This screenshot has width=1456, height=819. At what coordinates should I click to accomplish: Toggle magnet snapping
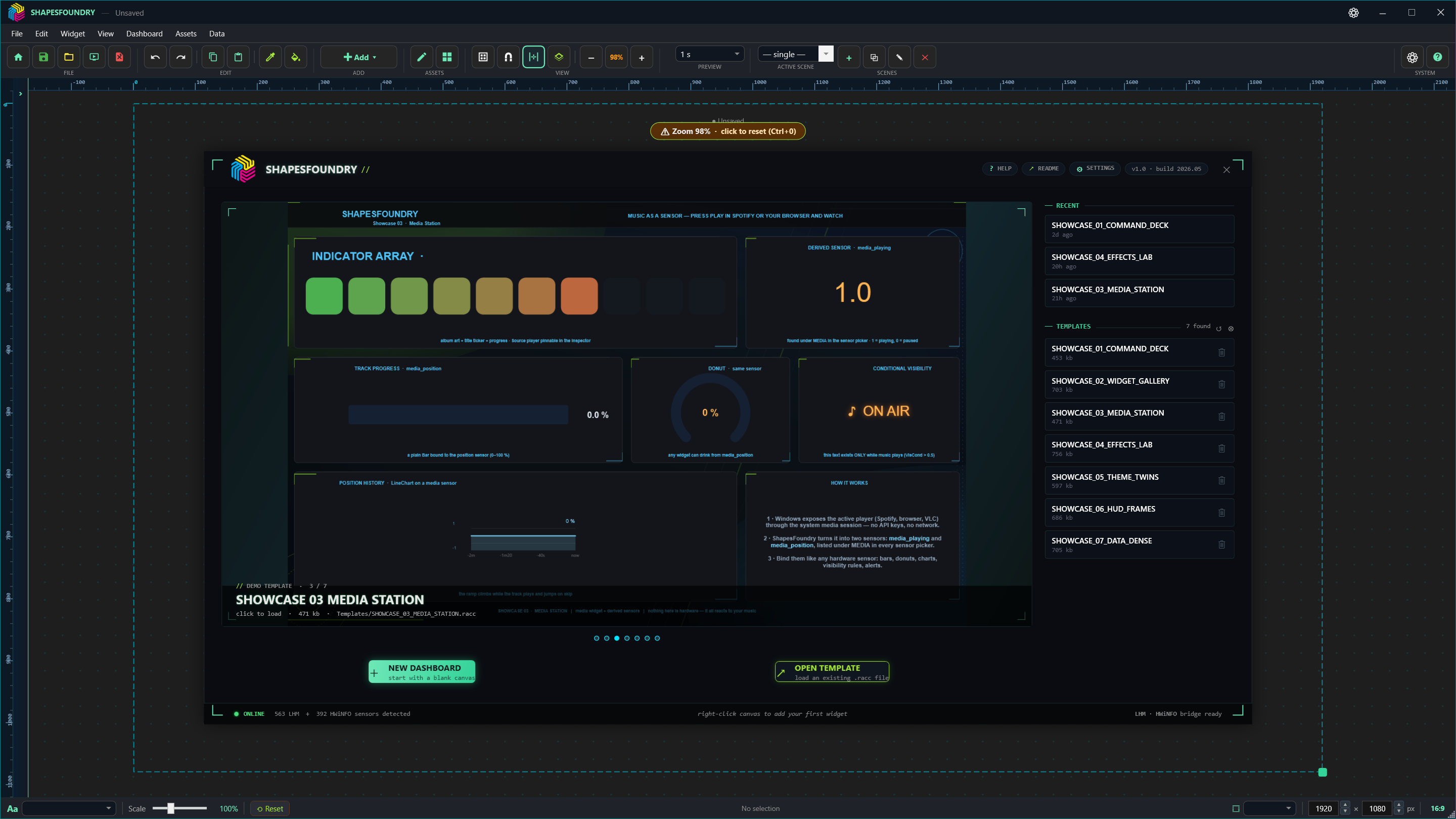pos(509,57)
